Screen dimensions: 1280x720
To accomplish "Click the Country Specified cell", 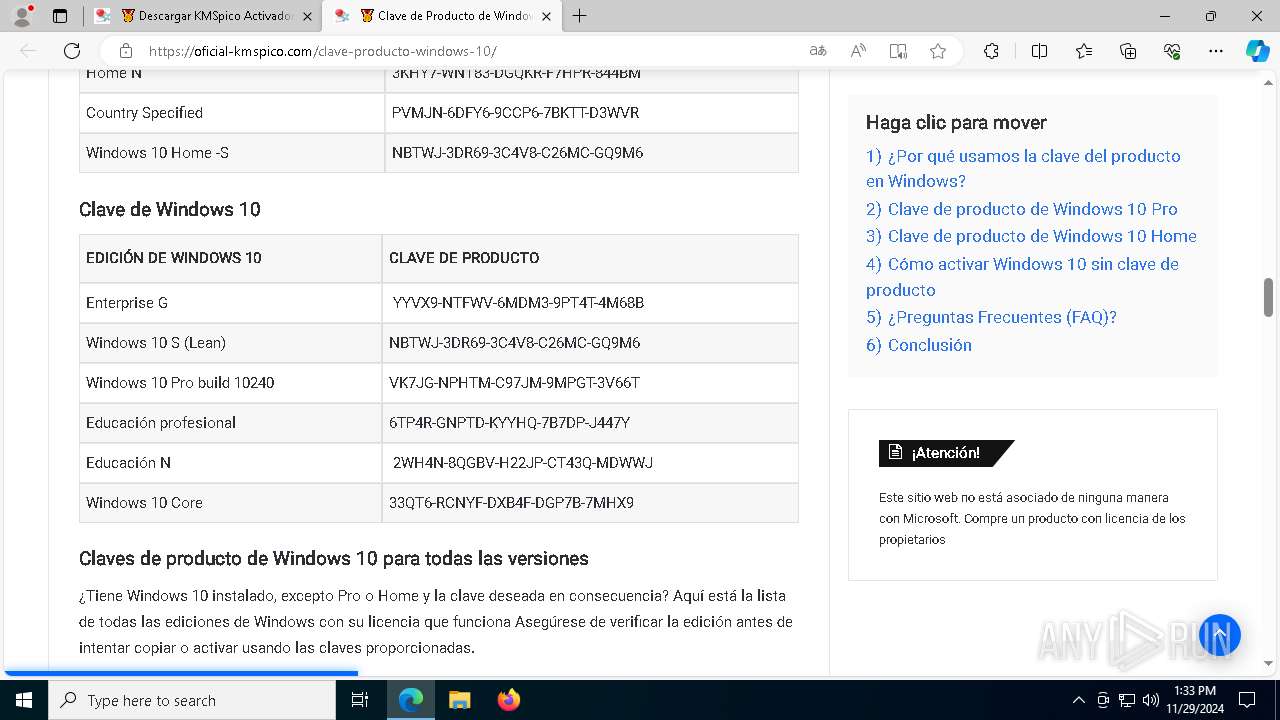I will pyautogui.click(x=232, y=113).
